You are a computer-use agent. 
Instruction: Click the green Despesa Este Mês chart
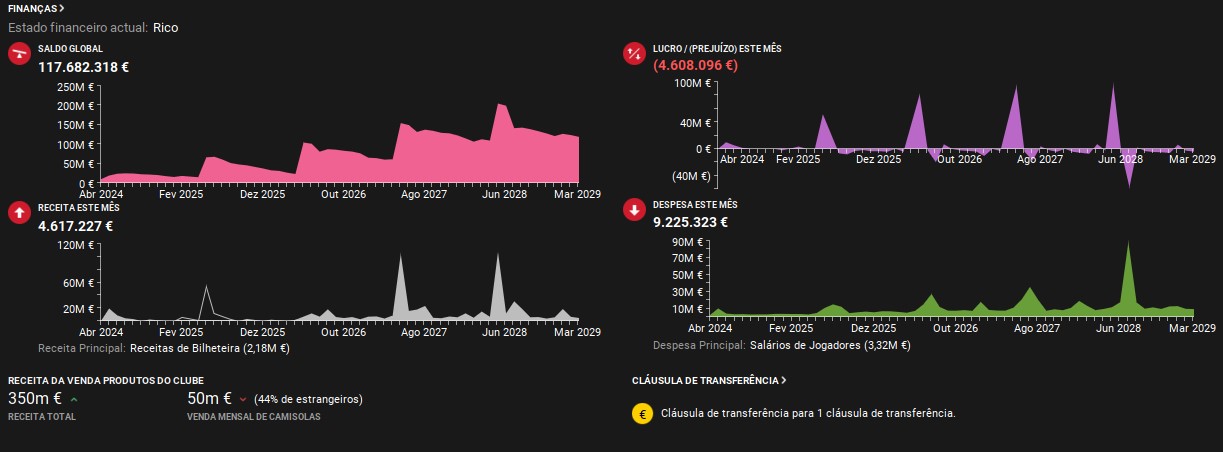953,280
